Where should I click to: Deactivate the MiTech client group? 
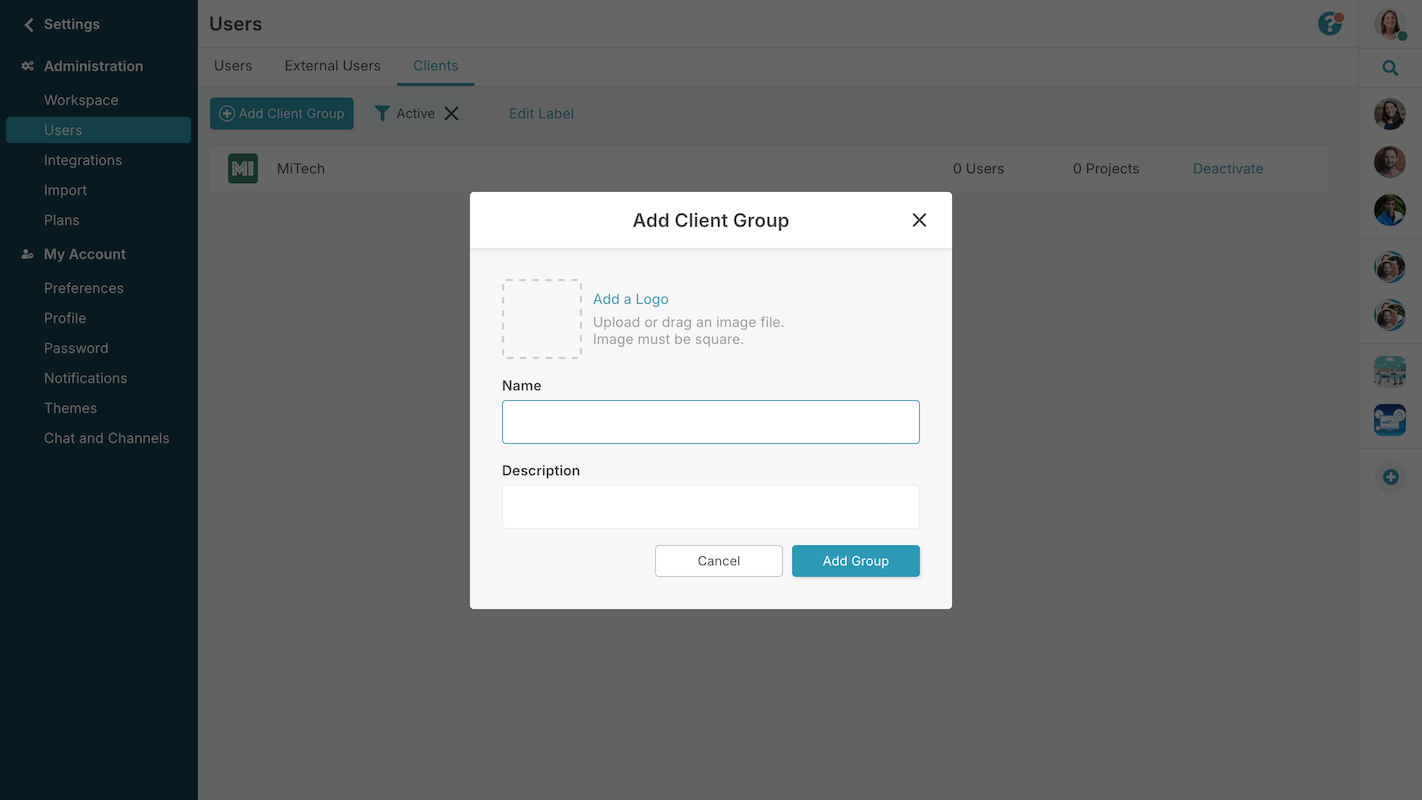coord(1228,169)
